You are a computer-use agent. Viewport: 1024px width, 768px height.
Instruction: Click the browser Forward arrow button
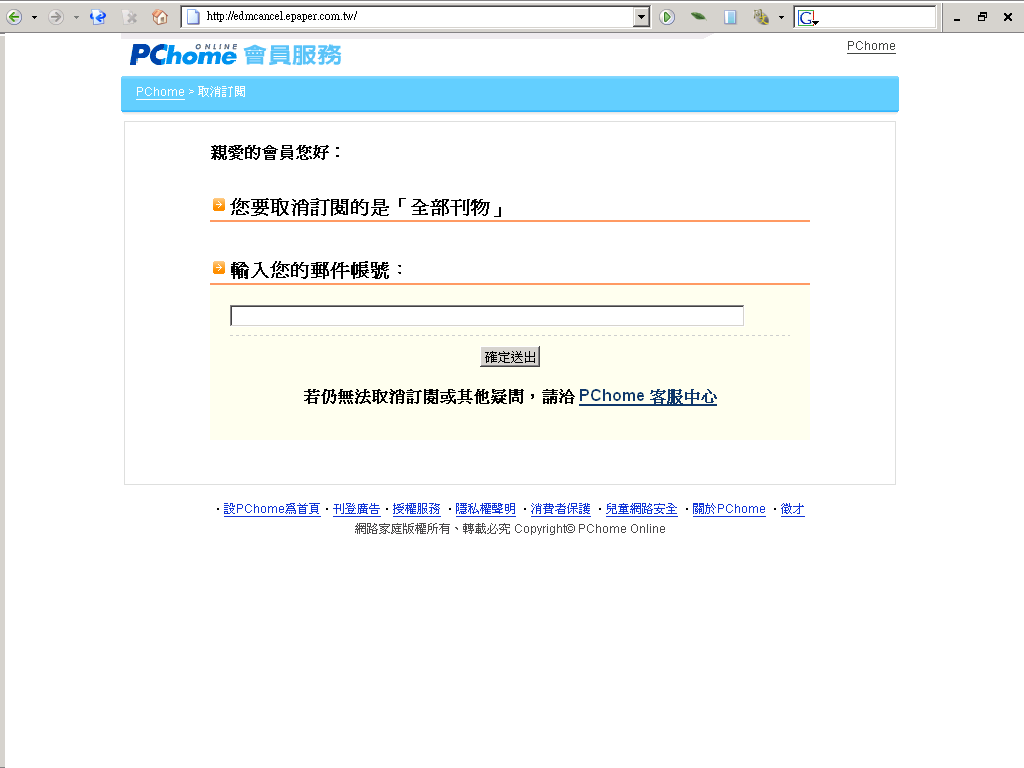tap(56, 17)
